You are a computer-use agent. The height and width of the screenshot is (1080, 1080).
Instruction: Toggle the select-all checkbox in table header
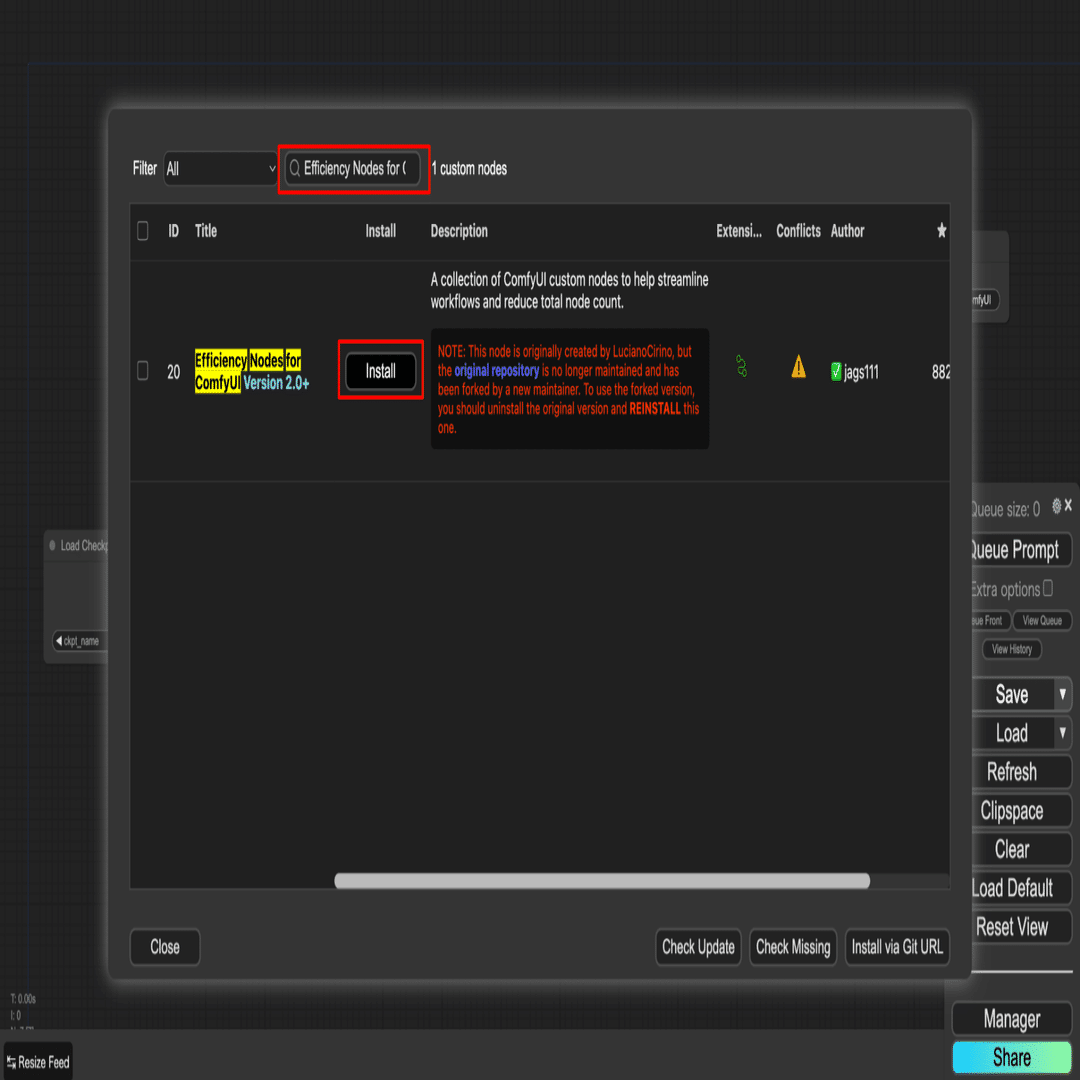click(x=143, y=231)
